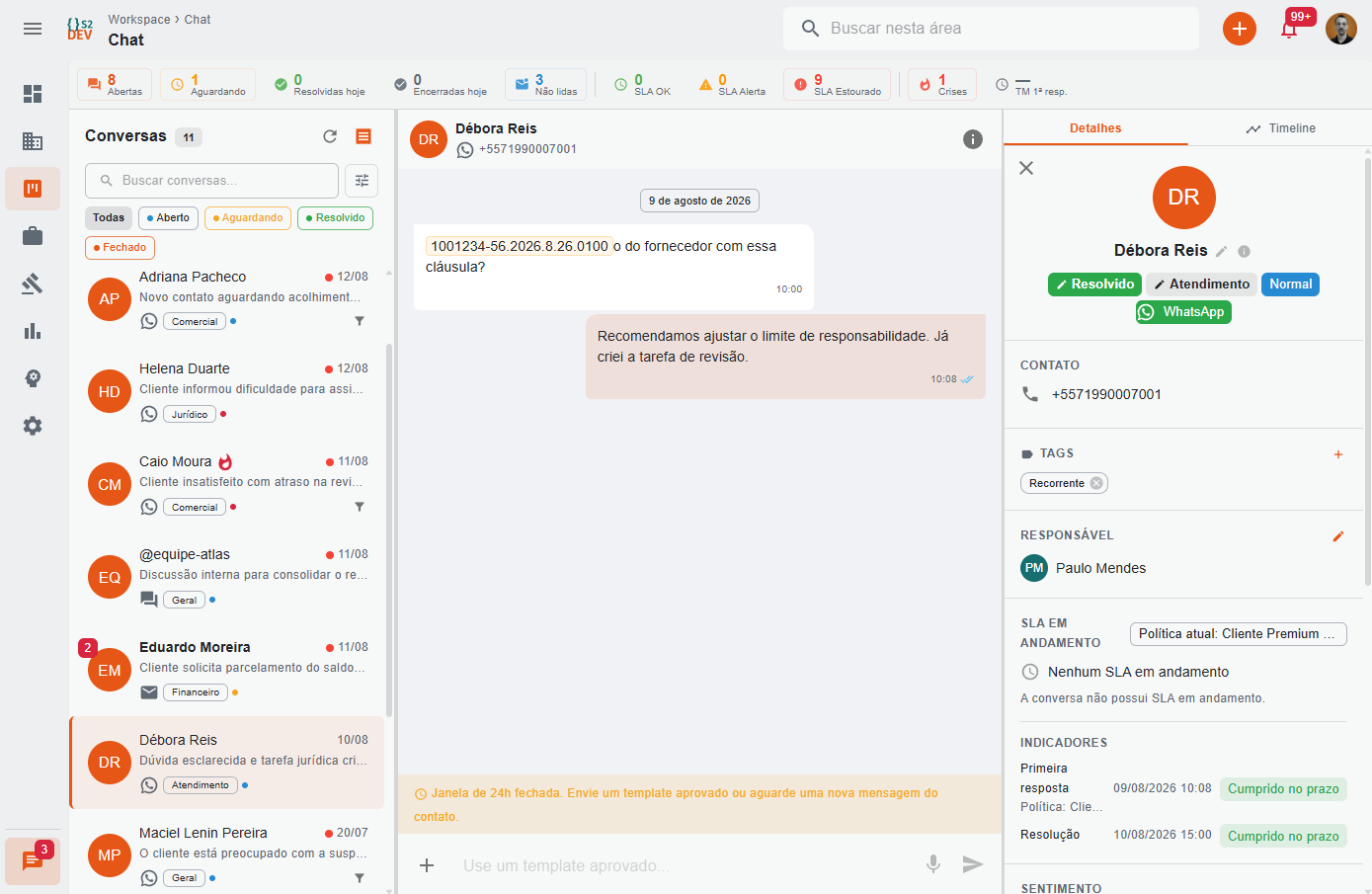Image resolution: width=1372 pixels, height=894 pixels.
Task: Click the funnel icon on Caio Moura row
Action: tap(360, 507)
